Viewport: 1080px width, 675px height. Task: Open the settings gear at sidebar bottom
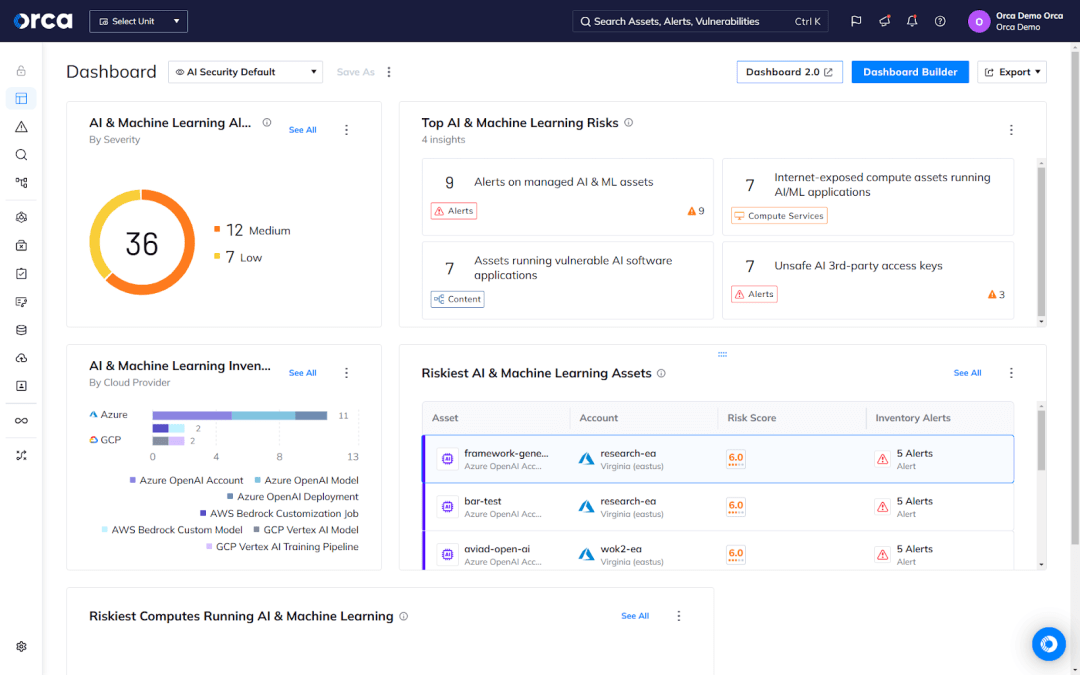pos(21,647)
